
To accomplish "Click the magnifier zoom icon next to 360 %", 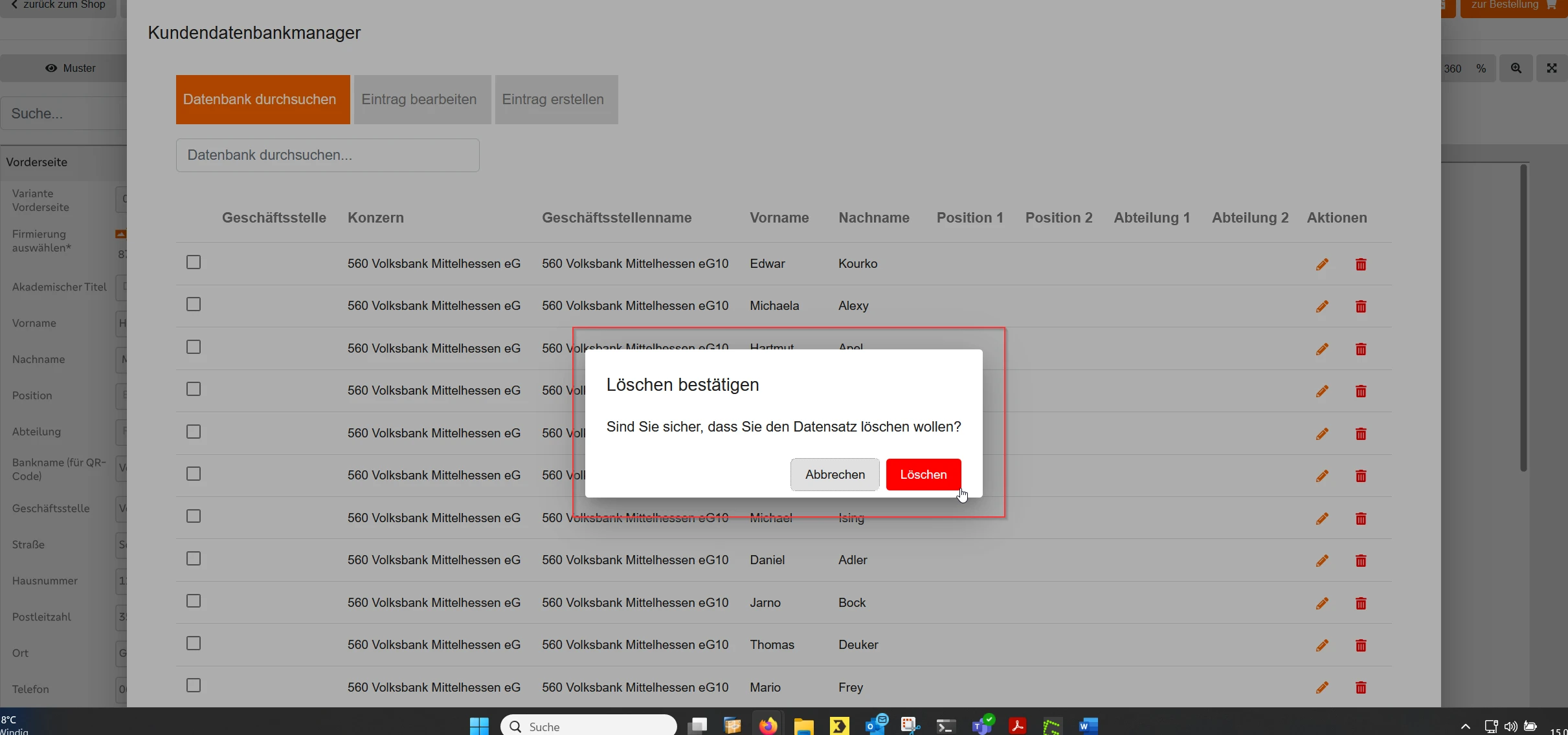I will (1516, 69).
